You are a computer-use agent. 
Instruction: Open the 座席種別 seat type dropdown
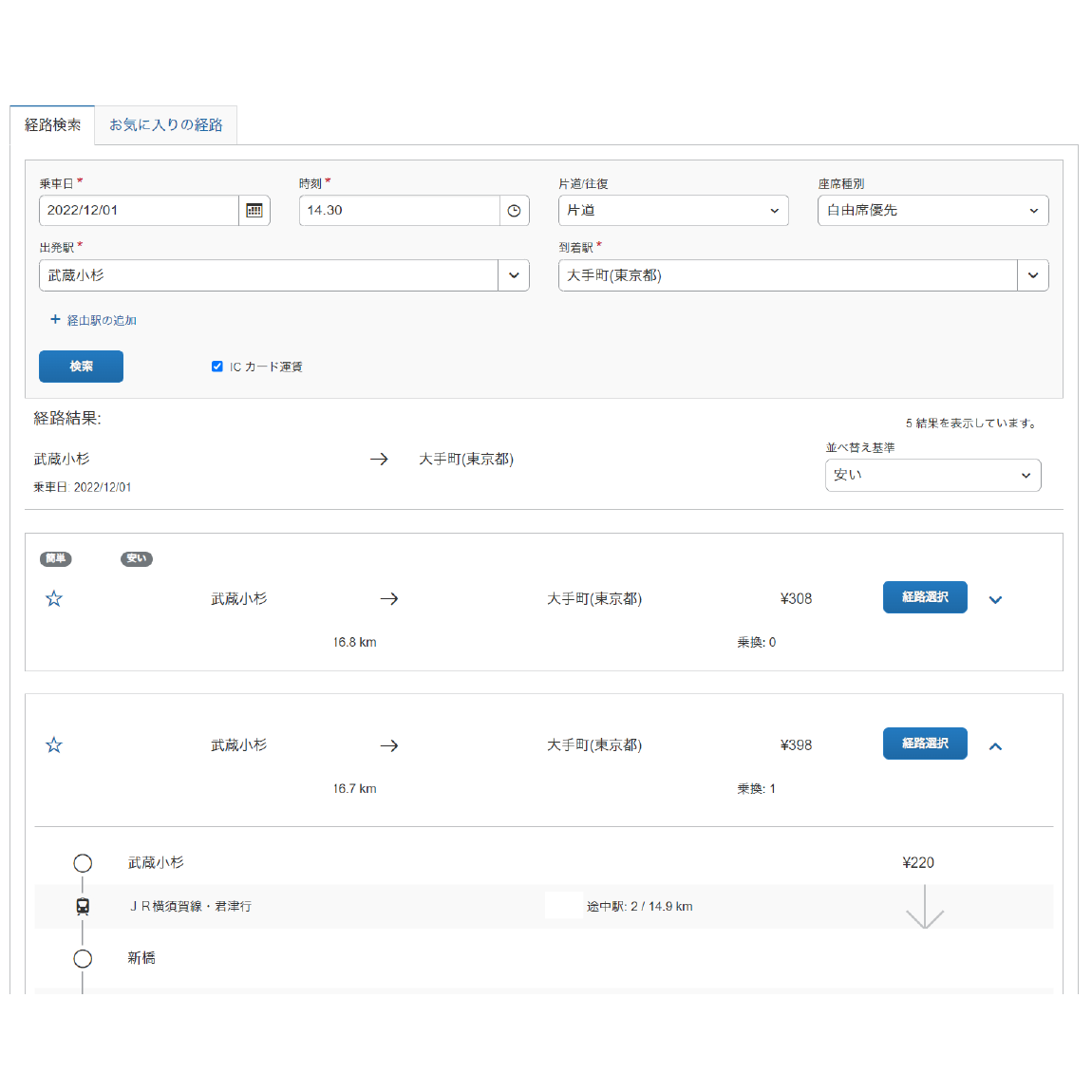tap(932, 211)
